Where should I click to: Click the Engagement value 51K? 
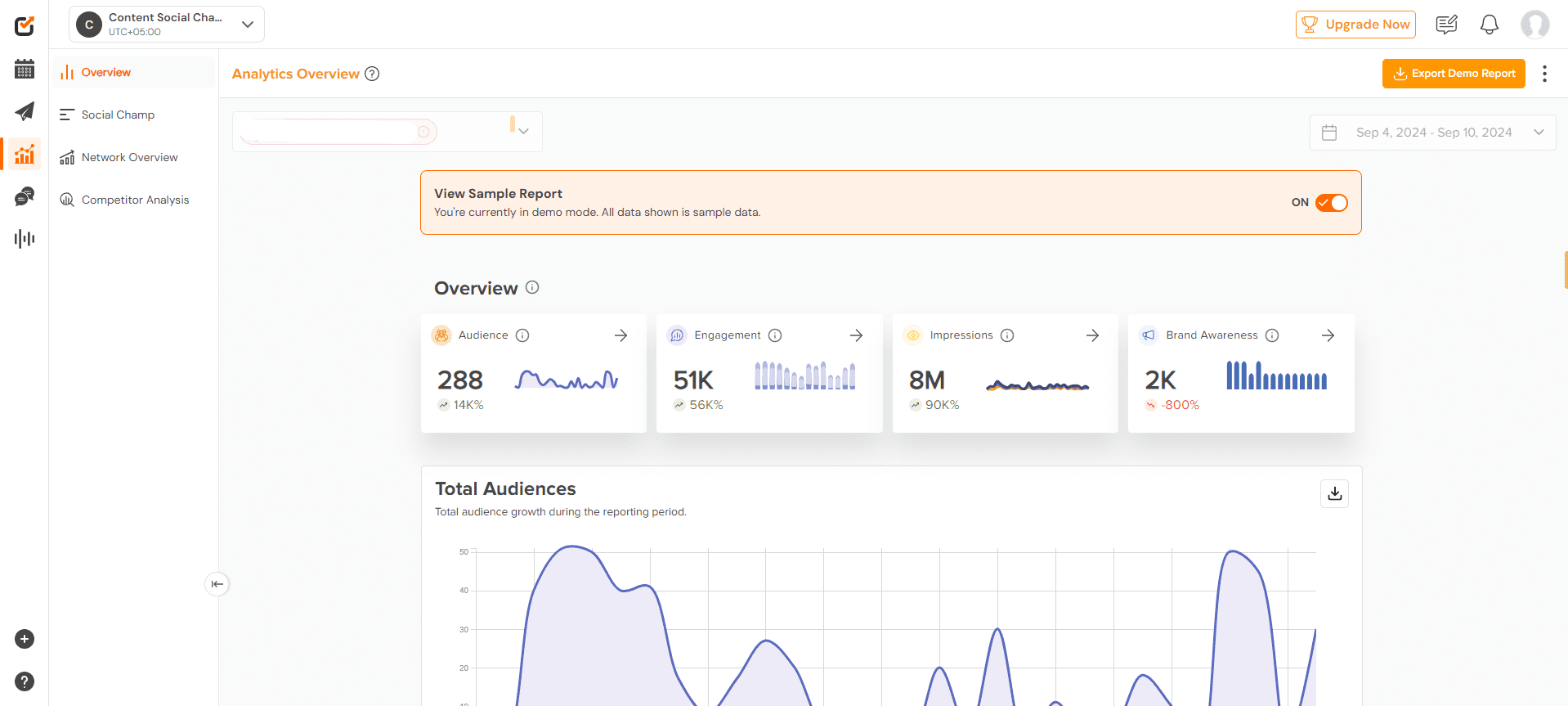(x=693, y=380)
